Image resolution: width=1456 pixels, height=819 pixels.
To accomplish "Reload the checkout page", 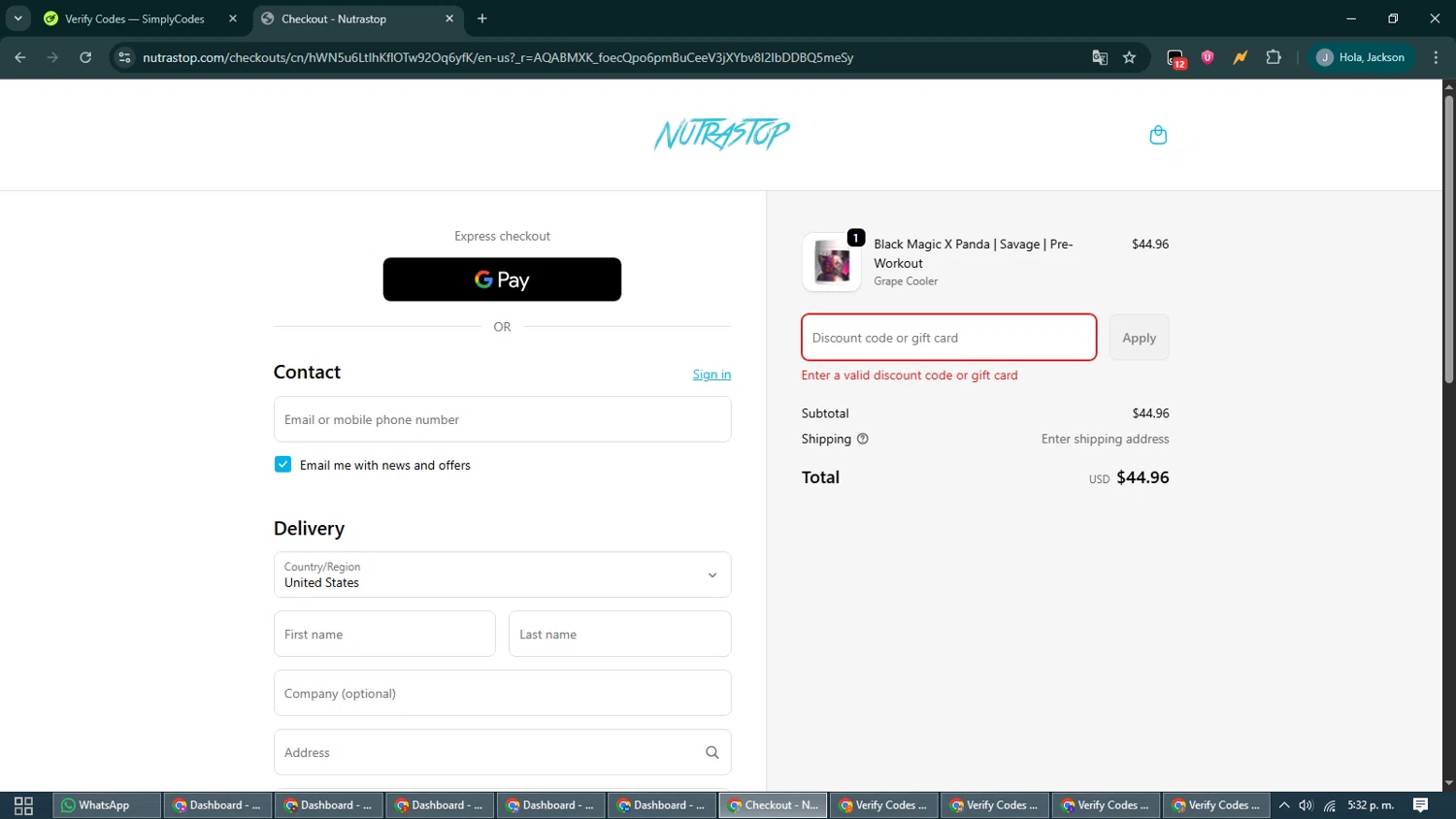I will [85, 57].
